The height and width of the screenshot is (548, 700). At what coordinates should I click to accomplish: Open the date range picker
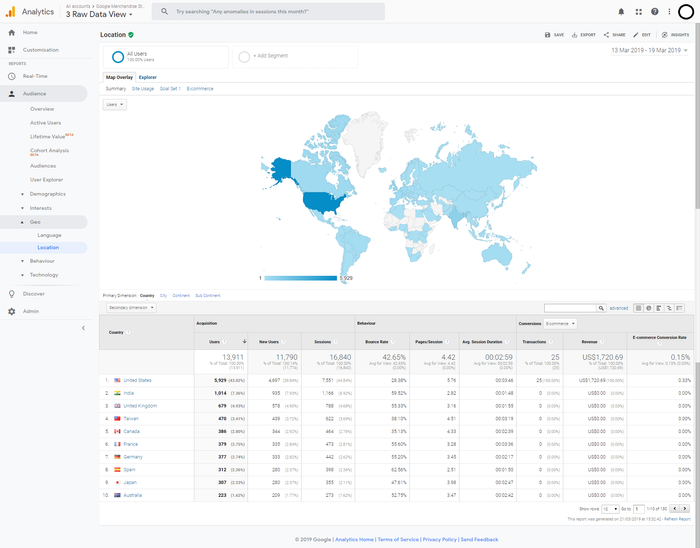click(x=649, y=50)
